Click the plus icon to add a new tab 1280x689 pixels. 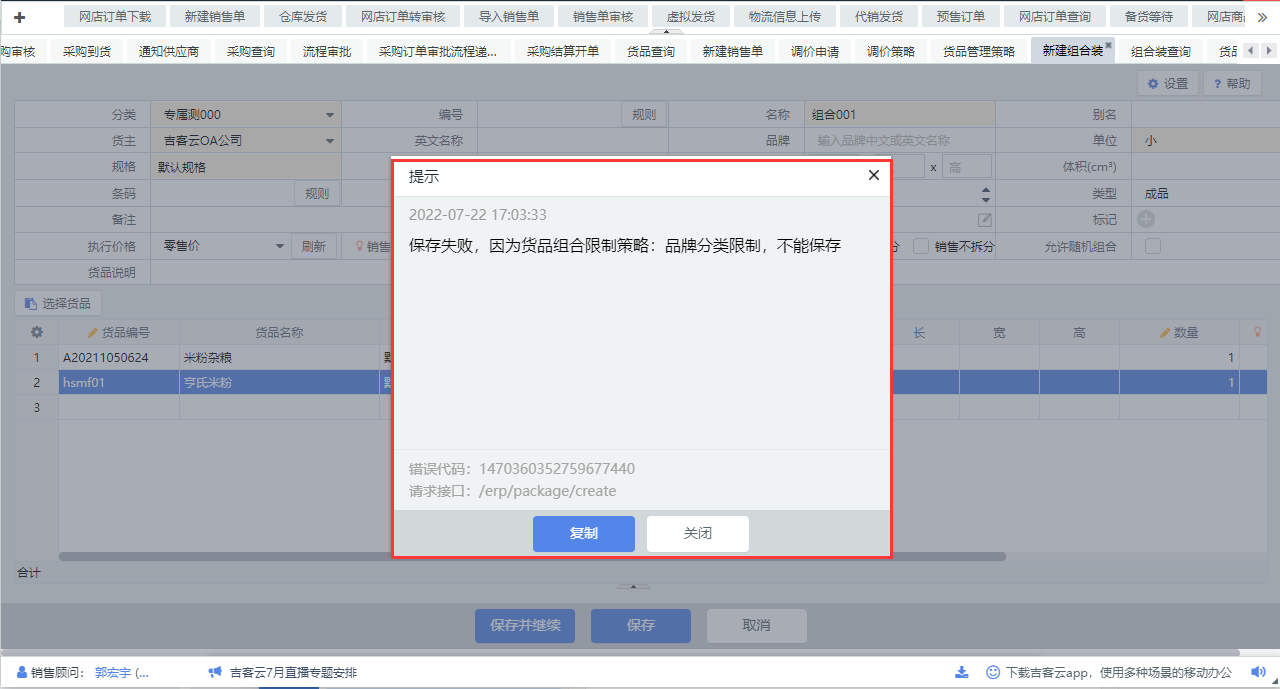click(x=19, y=17)
